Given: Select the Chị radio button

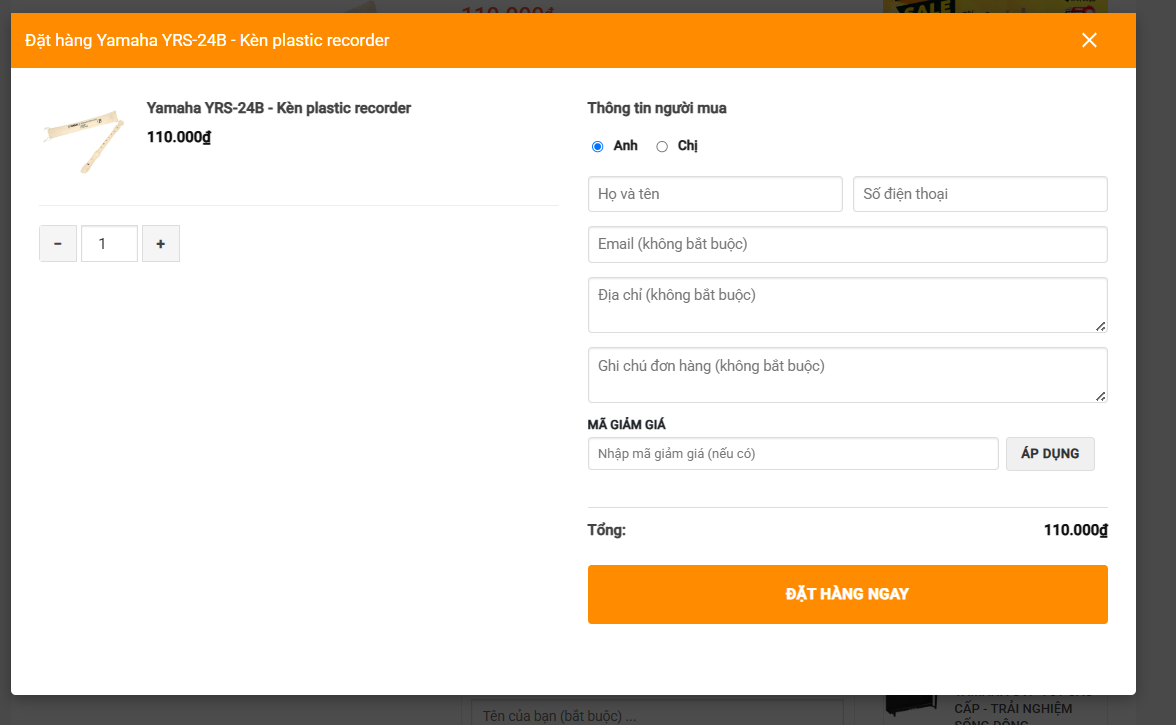Looking at the screenshot, I should 662,146.
